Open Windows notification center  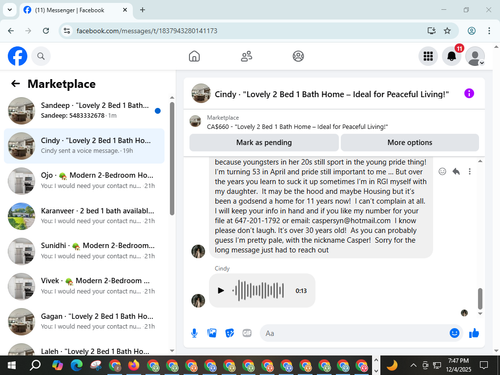[x=484, y=365]
